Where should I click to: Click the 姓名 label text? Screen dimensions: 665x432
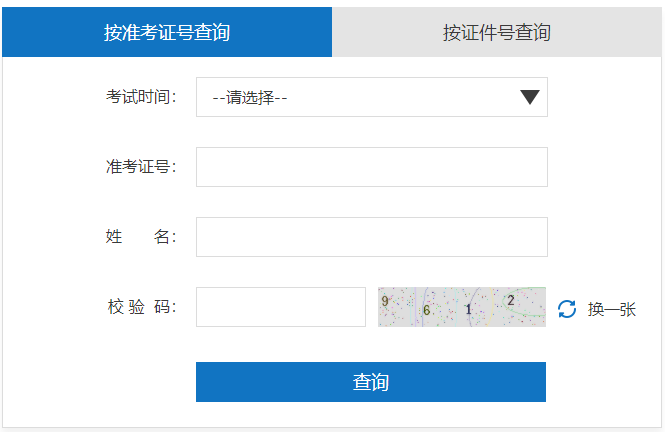(141, 237)
